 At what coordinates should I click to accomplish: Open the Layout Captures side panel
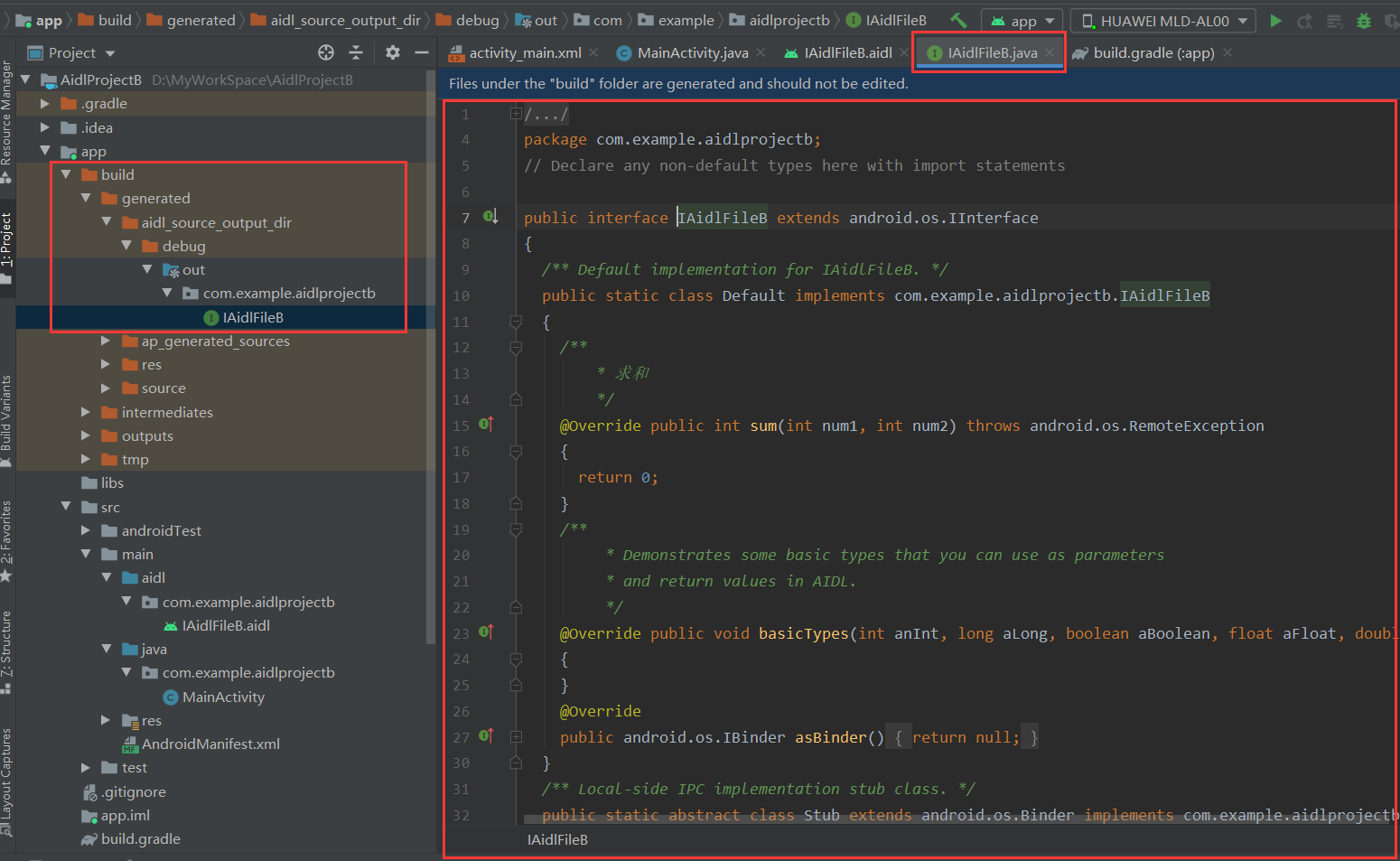pos(7,781)
